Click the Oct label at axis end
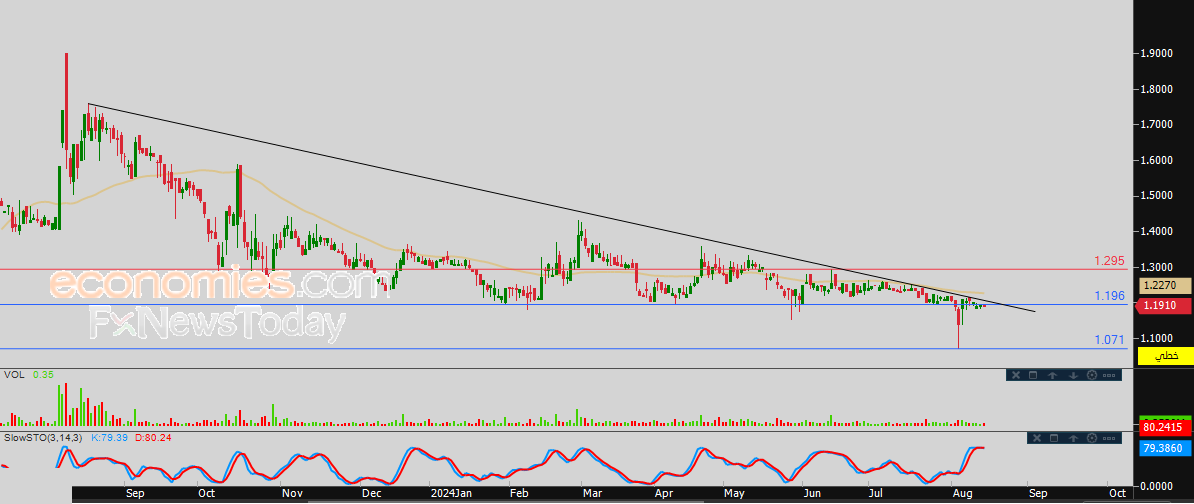 click(x=1117, y=493)
